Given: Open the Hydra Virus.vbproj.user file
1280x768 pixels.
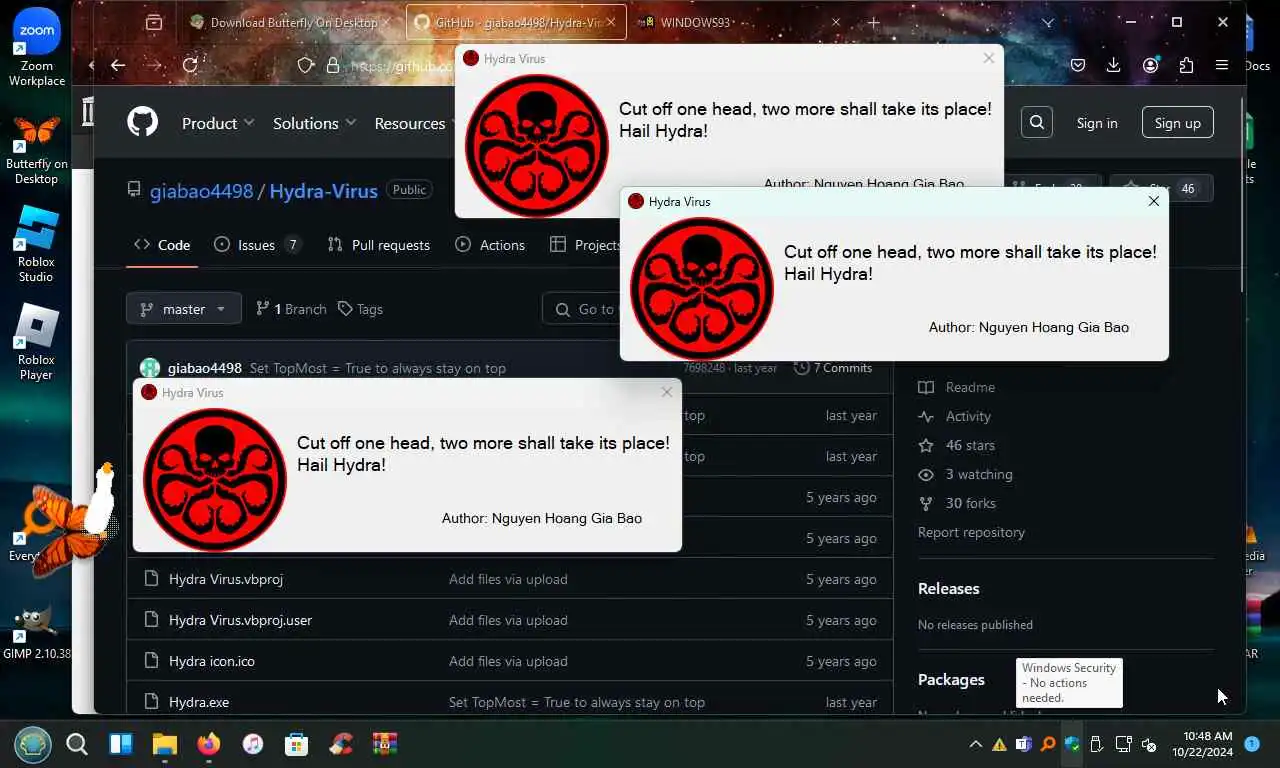Looking at the screenshot, I should coord(240,620).
